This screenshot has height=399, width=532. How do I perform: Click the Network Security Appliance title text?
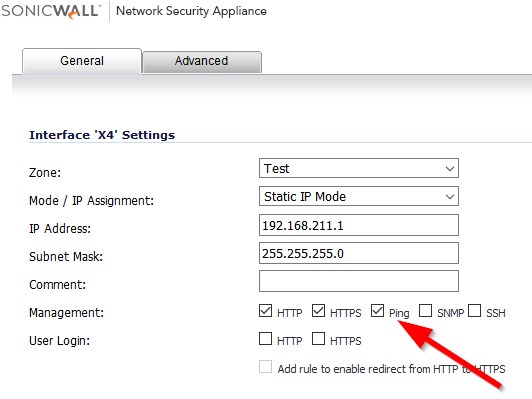(x=191, y=11)
